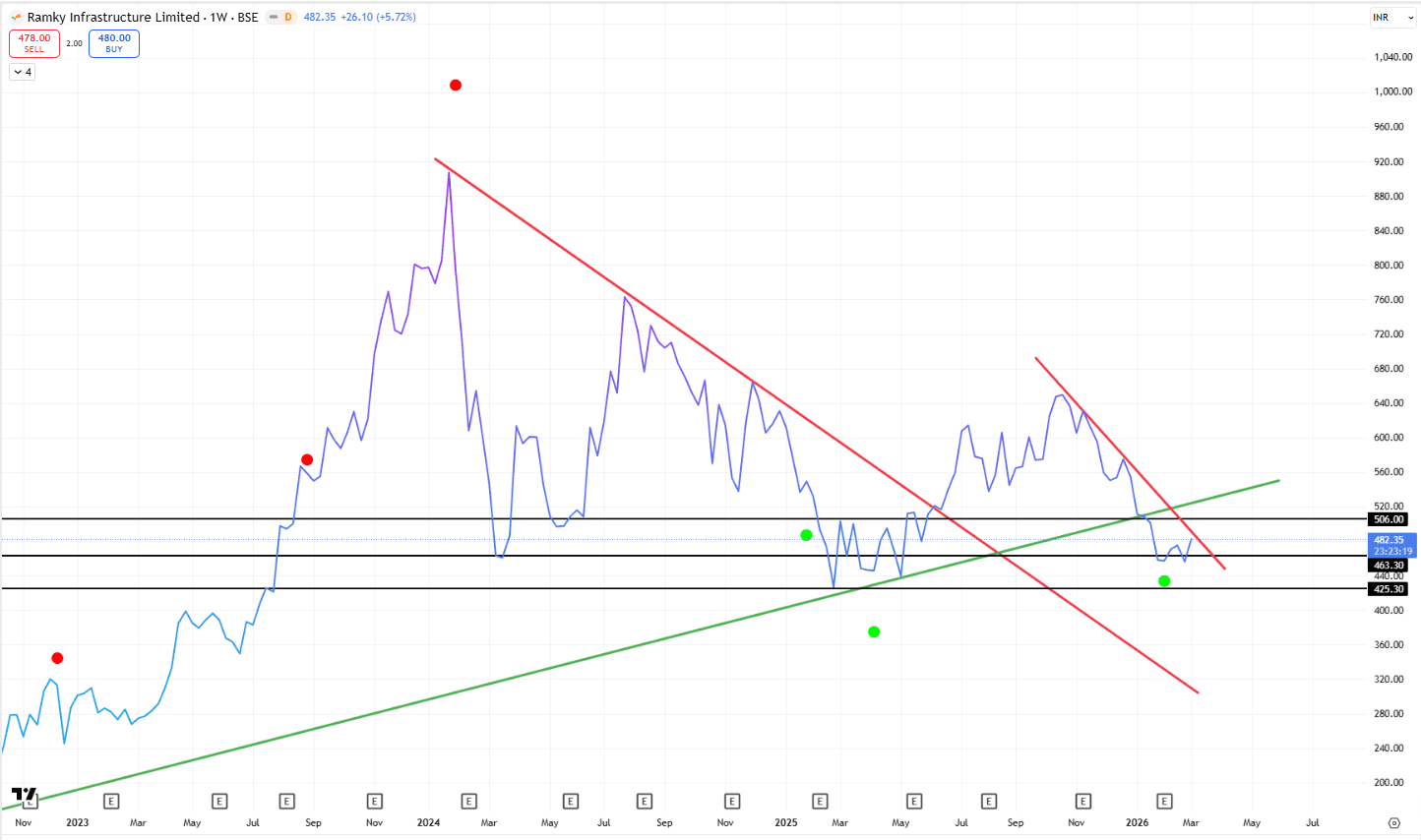Open the earnings E marker for November 2023
1421x840 pixels.
374,802
